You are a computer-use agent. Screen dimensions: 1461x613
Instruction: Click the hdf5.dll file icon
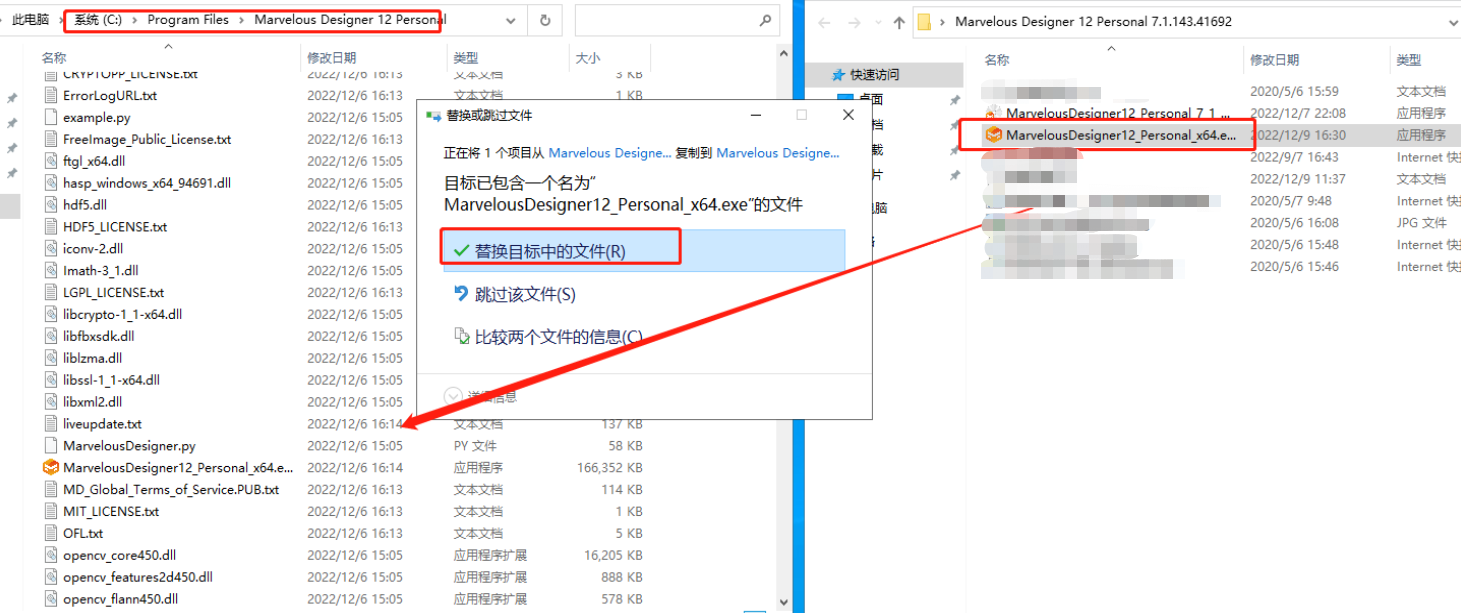coord(53,205)
